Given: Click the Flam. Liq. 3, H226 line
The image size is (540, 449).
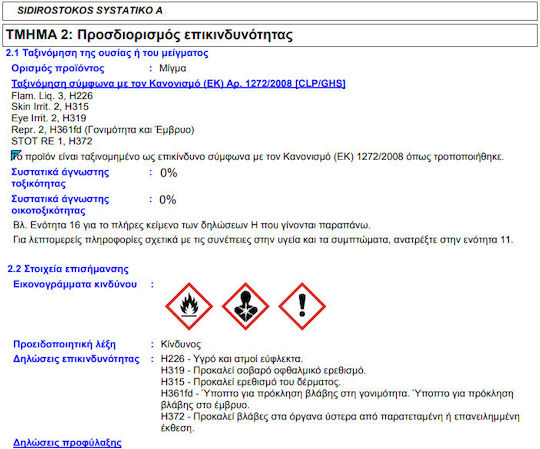Looking at the screenshot, I should (52, 96).
